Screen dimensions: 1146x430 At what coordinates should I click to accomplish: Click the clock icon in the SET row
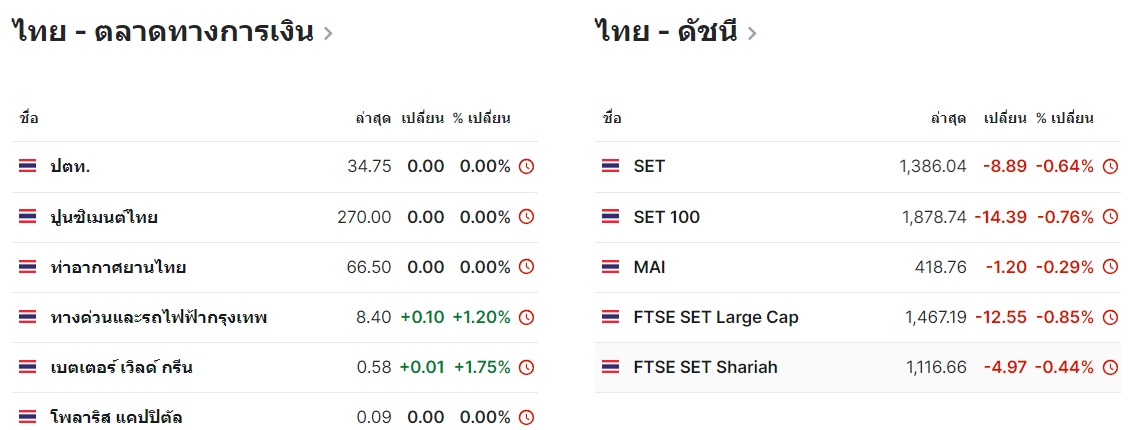[x=1110, y=167]
